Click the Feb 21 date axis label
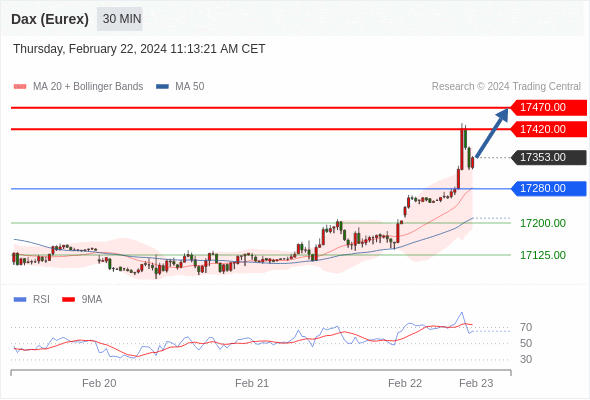This screenshot has width=590, height=400. [x=252, y=383]
